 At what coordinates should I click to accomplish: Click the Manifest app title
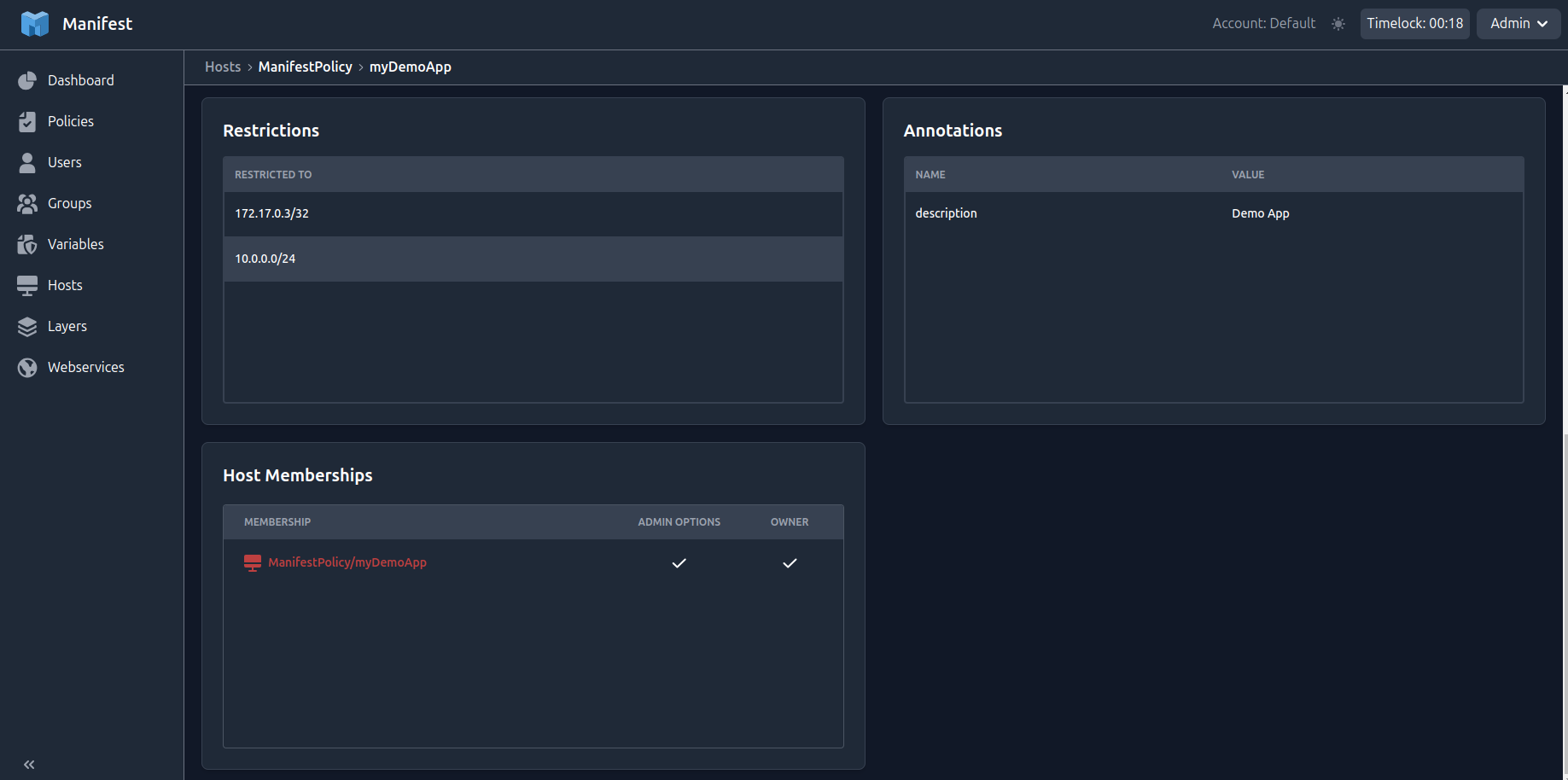click(x=97, y=24)
